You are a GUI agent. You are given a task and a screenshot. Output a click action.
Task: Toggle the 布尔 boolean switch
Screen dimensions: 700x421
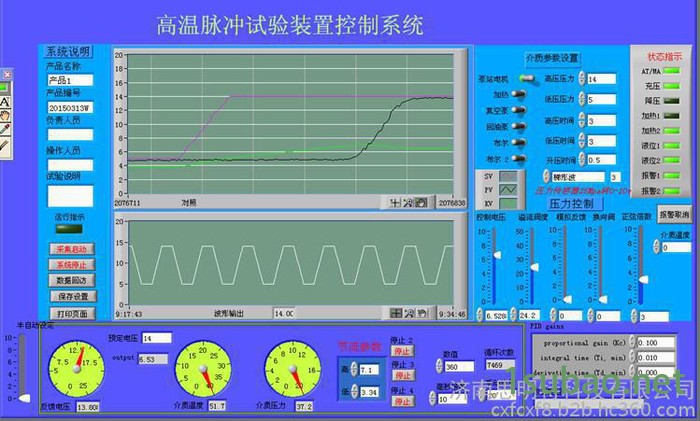[x=518, y=142]
